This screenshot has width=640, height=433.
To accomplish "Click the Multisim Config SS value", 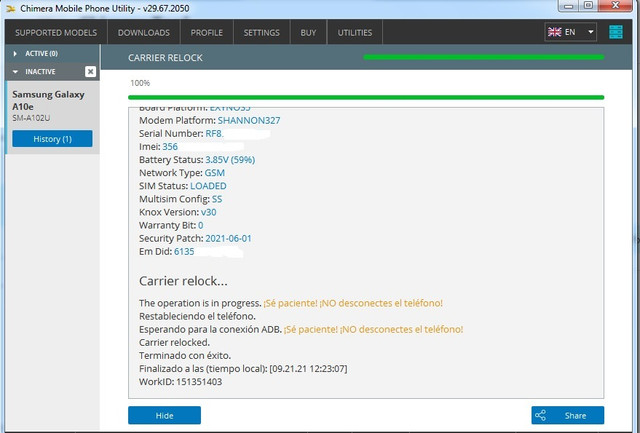I will 217,199.
